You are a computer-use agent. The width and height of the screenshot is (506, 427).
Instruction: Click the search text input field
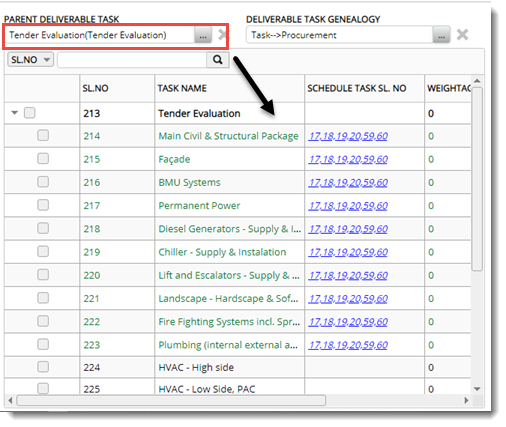(x=132, y=60)
